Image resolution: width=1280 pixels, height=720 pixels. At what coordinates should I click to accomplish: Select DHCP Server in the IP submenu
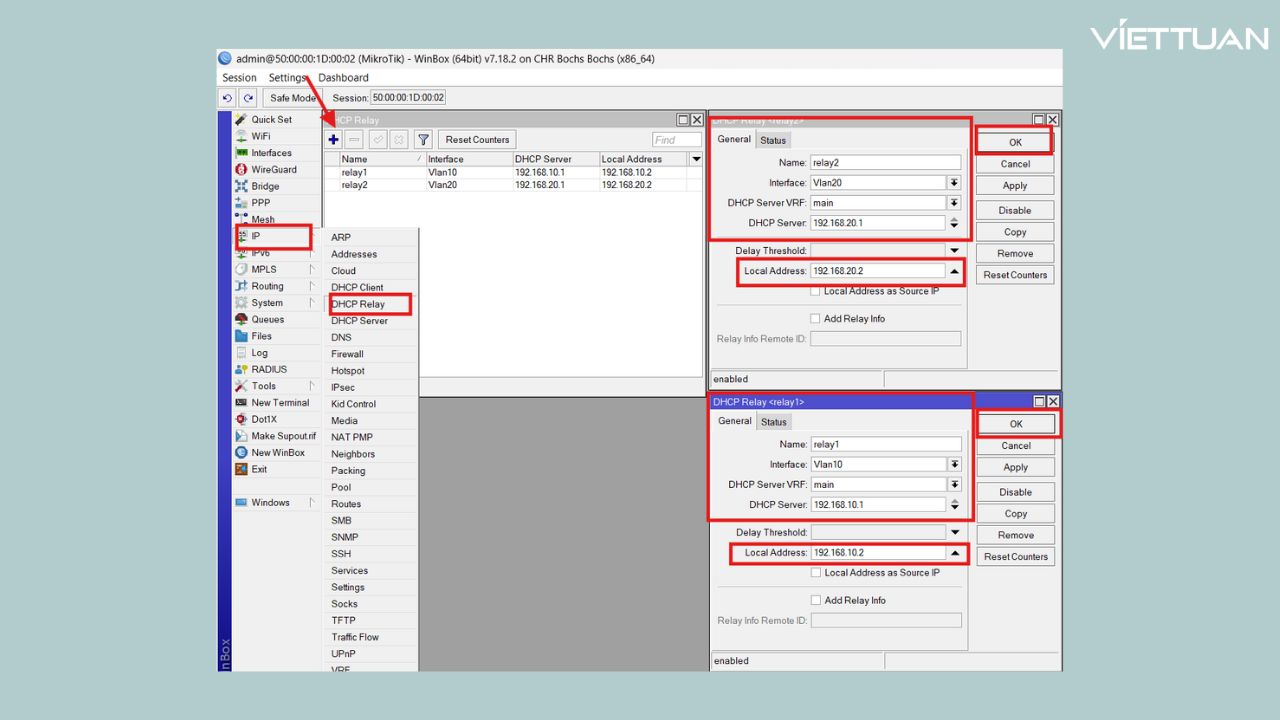(x=359, y=321)
